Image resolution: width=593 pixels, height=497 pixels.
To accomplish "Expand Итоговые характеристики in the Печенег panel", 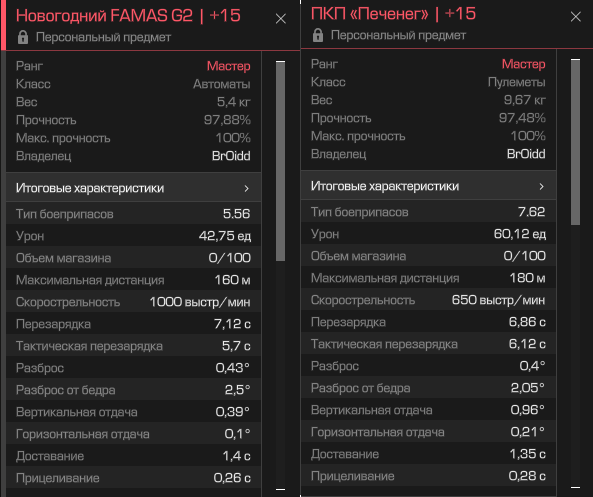I will (428, 186).
